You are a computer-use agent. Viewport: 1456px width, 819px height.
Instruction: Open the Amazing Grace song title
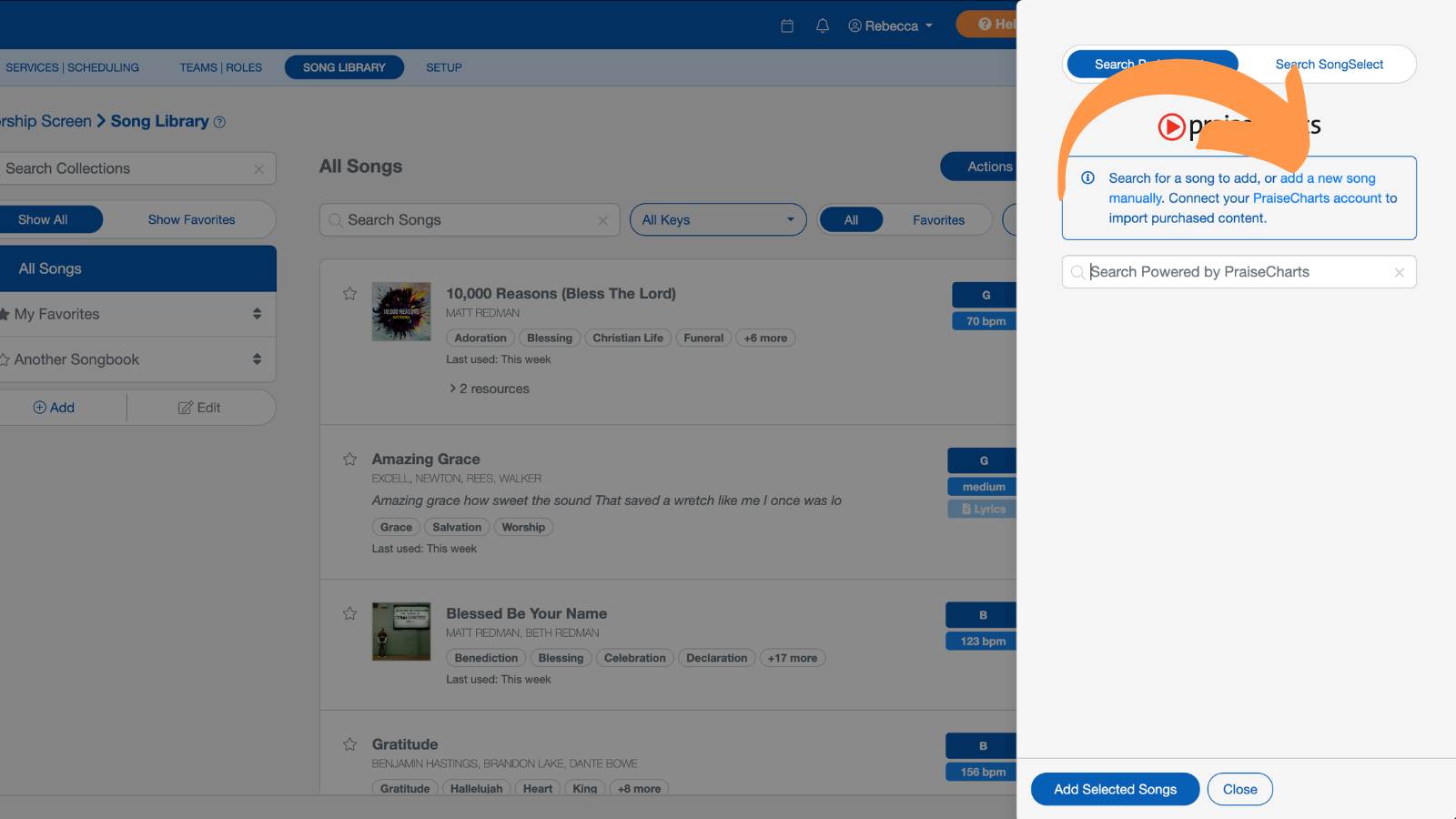coord(426,459)
